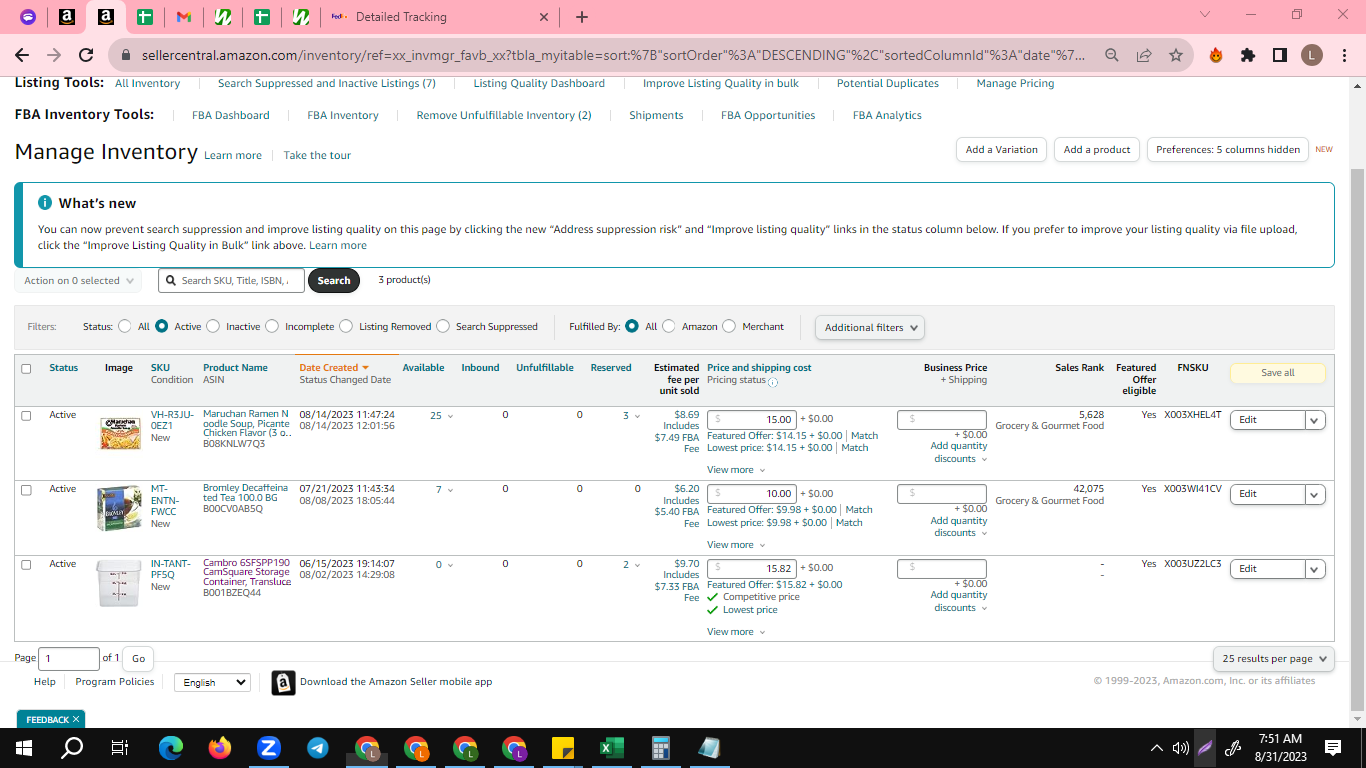Open the Chrome profile avatar L
This screenshot has height=768, width=1366.
[x=1312, y=56]
